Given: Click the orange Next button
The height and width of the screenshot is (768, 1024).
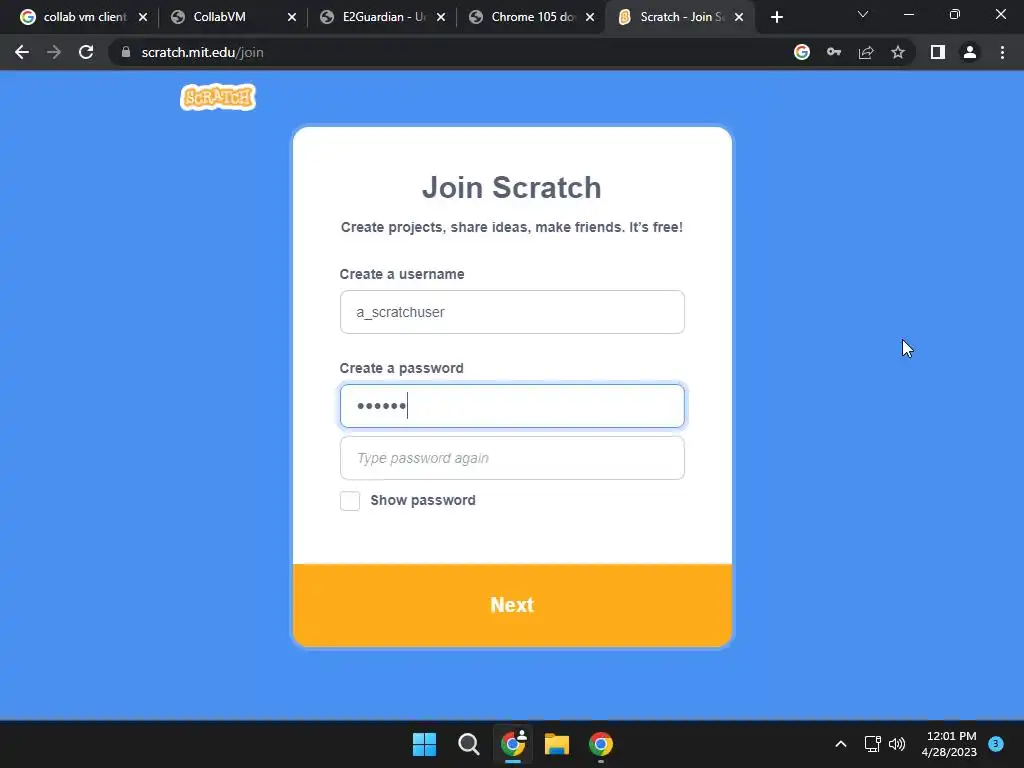Looking at the screenshot, I should pyautogui.click(x=512, y=605).
